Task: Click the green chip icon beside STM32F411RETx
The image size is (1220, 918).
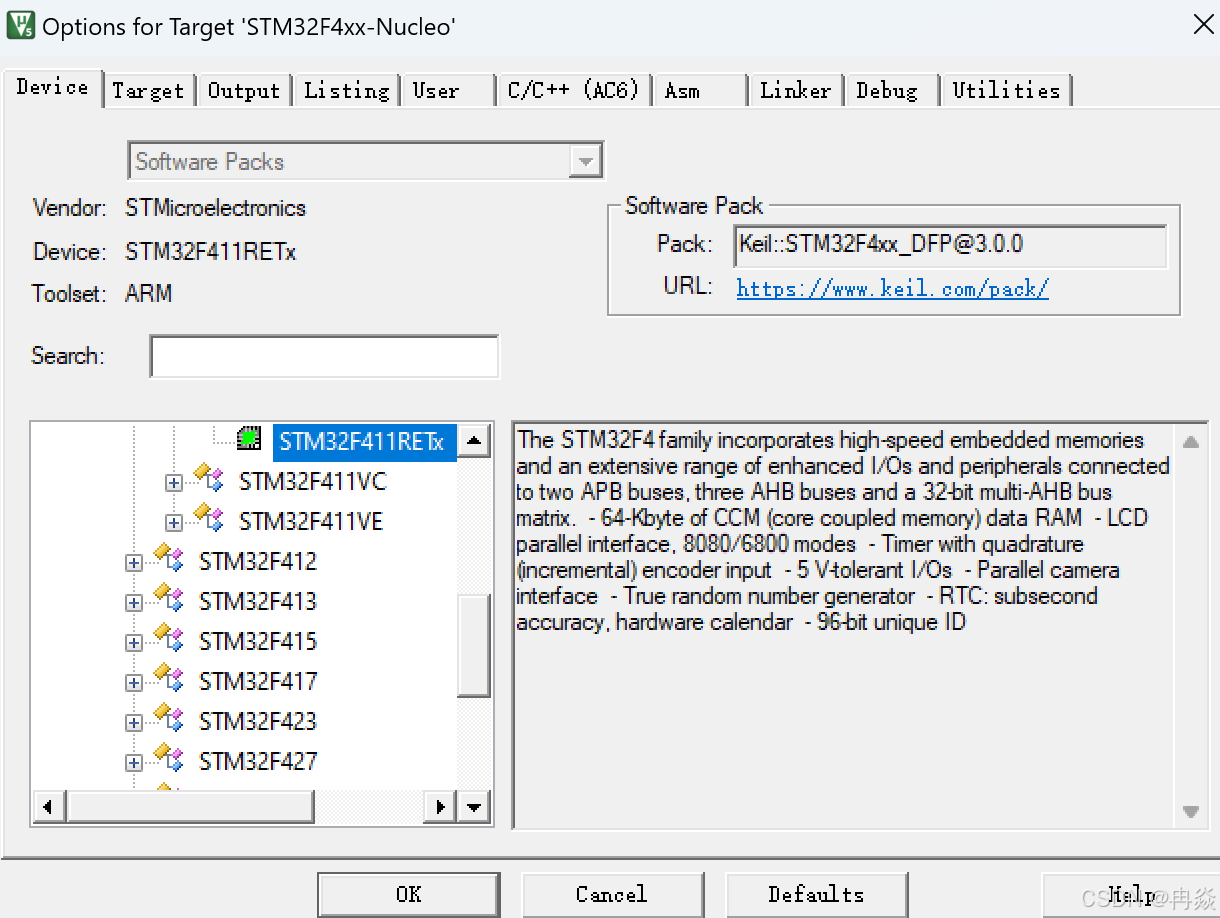Action: [x=249, y=438]
